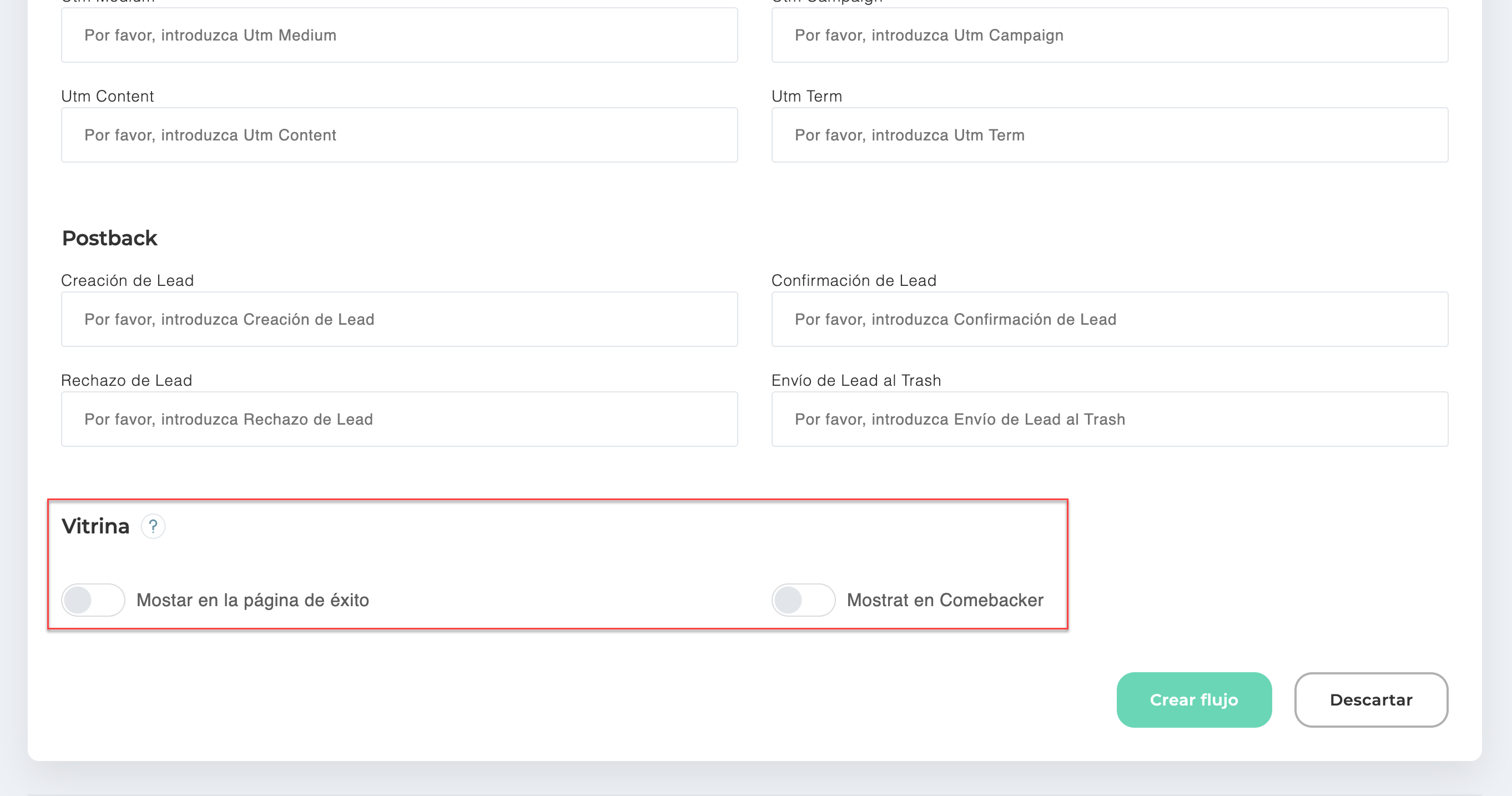
Task: Click the Utm Term field label text
Action: click(807, 96)
